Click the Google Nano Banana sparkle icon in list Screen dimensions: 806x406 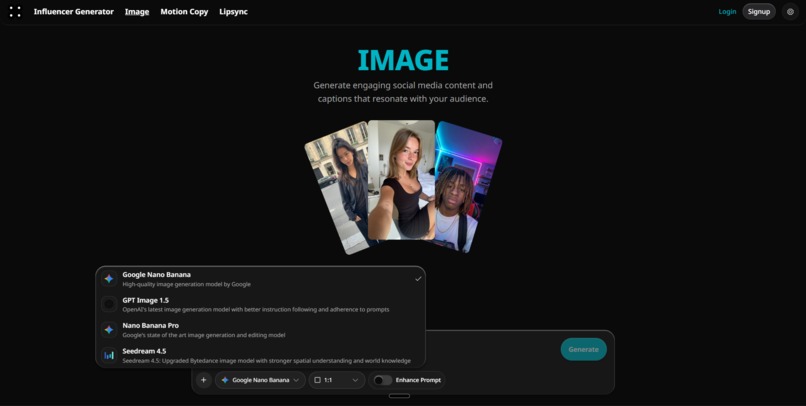tap(109, 279)
